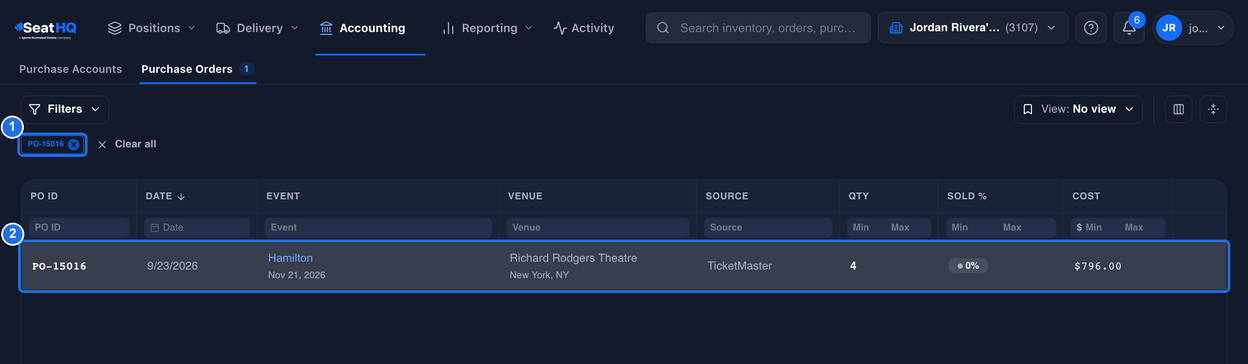Viewport: 1248px width, 364px height.
Task: Click the EVENT column header
Action: 283,196
